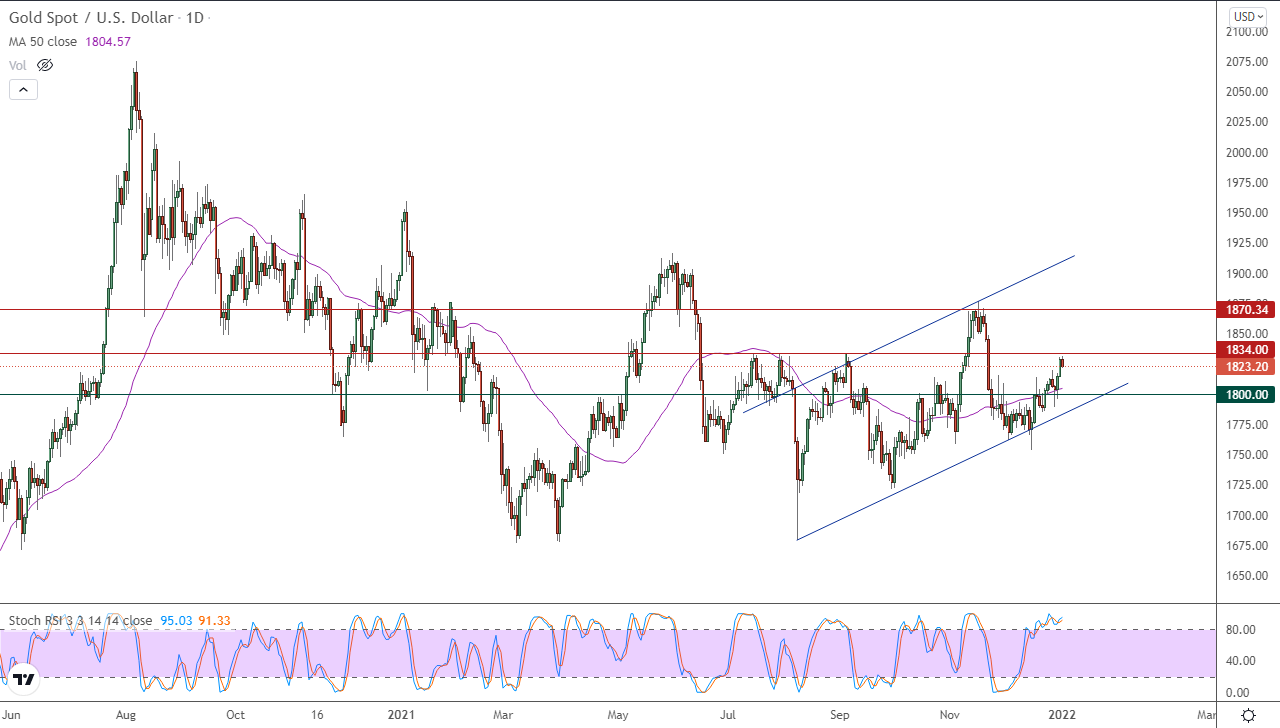Click the Mar label under the chart middle
Viewport: 1280px width, 728px height.
click(503, 715)
